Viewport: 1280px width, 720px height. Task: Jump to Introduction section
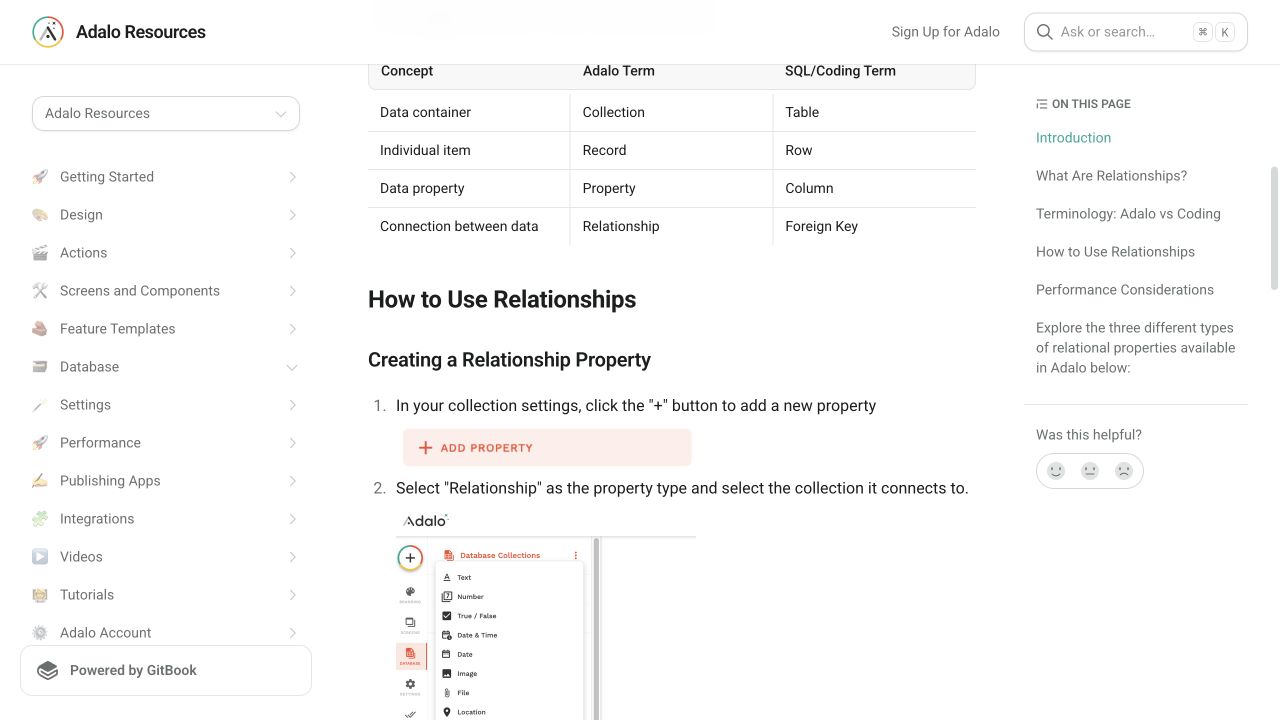tap(1073, 138)
